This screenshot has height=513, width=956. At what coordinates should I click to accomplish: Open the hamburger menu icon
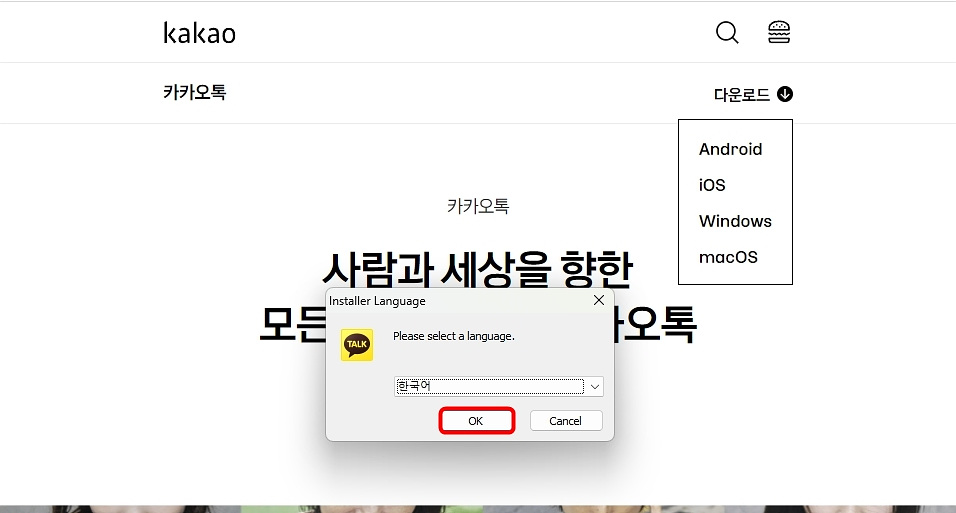coord(779,32)
